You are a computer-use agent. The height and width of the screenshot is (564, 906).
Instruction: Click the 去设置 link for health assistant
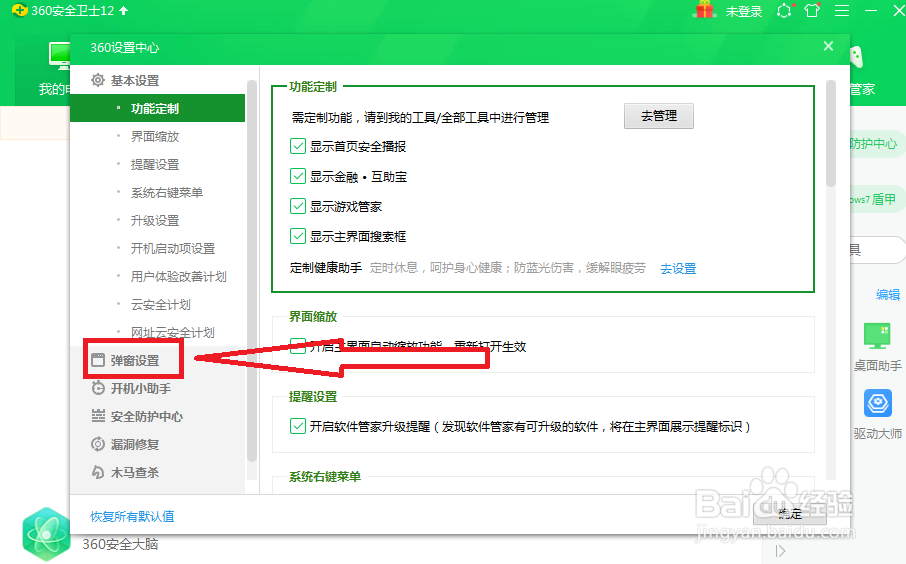[x=678, y=269]
